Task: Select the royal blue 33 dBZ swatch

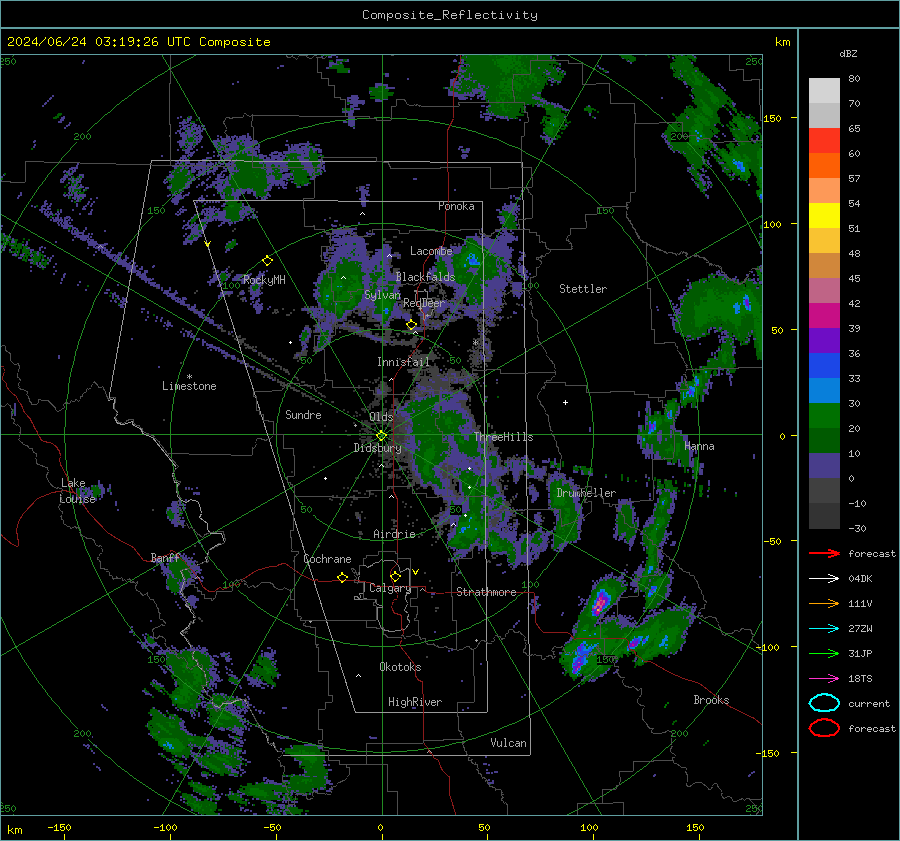Action: point(824,366)
